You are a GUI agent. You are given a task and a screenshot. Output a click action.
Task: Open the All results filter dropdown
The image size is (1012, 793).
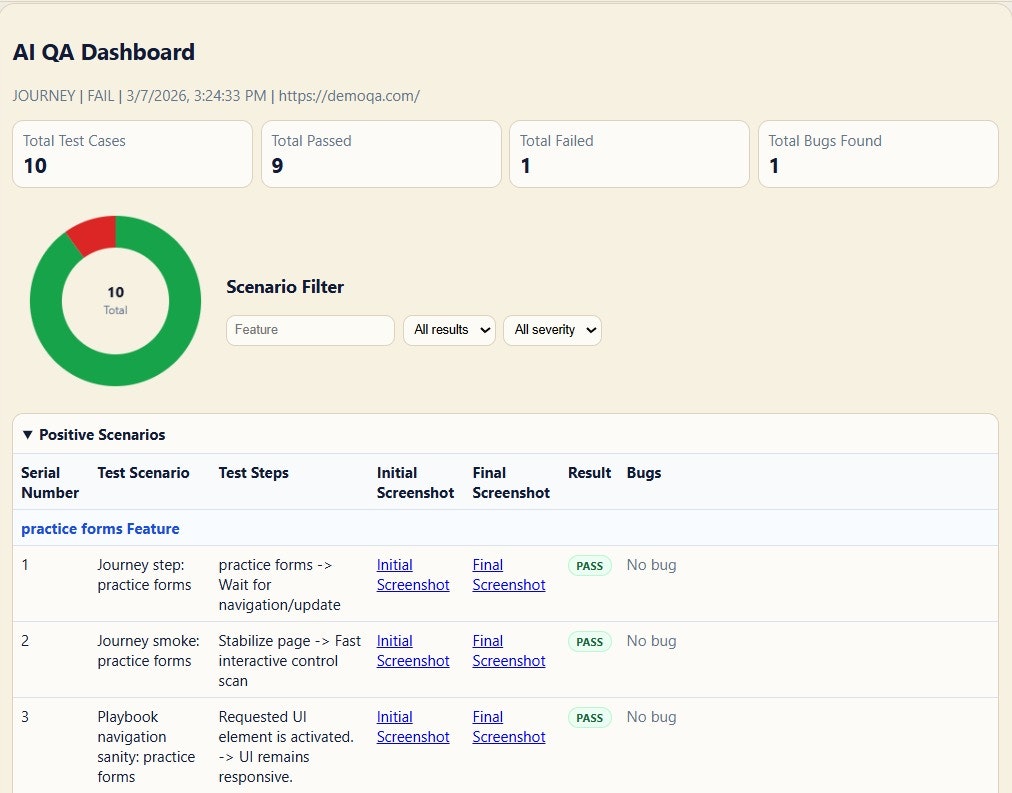(x=449, y=330)
